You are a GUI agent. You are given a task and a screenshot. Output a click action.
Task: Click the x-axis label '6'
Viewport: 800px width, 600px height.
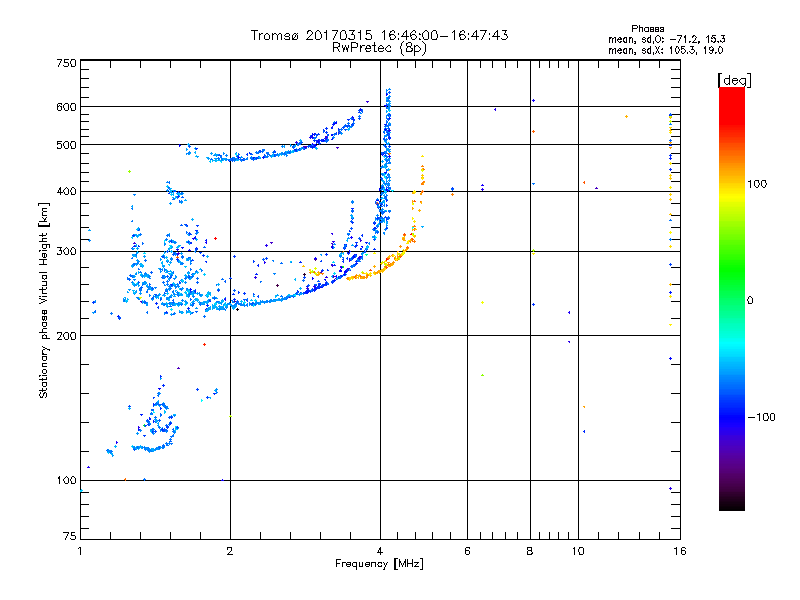pyautogui.click(x=467, y=551)
